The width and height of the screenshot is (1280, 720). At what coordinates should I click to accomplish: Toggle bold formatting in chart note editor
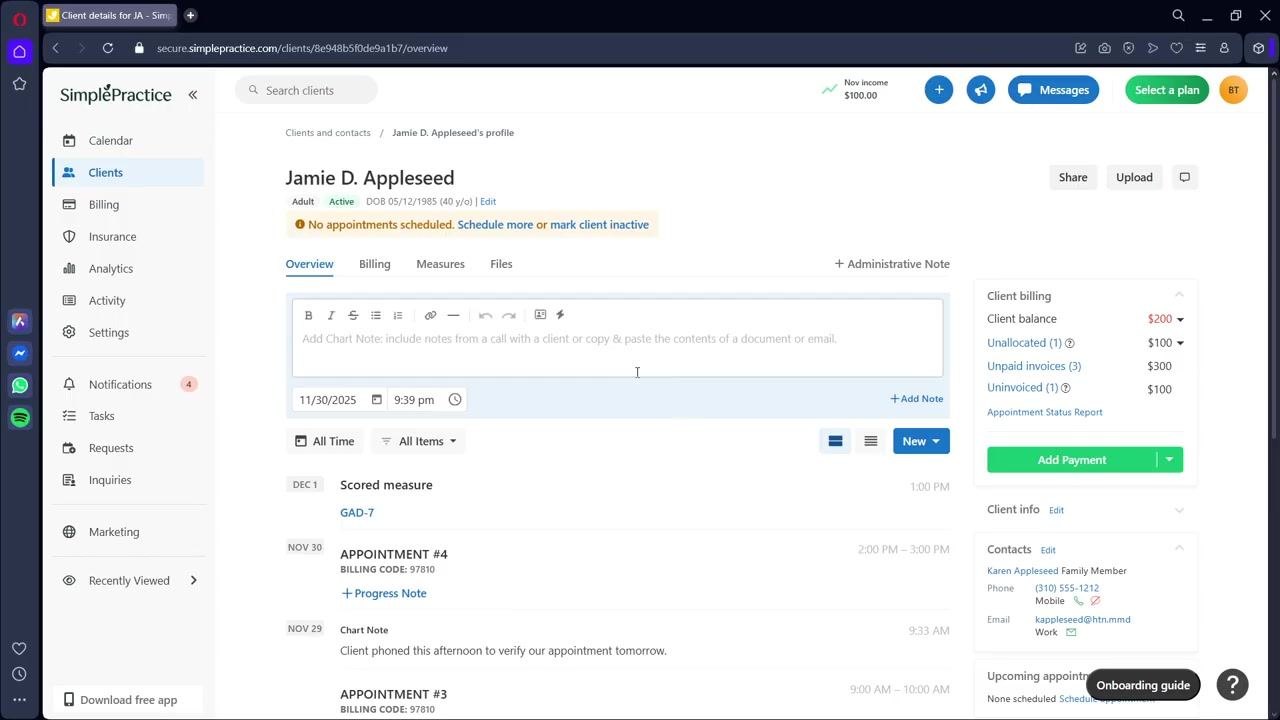click(x=308, y=315)
